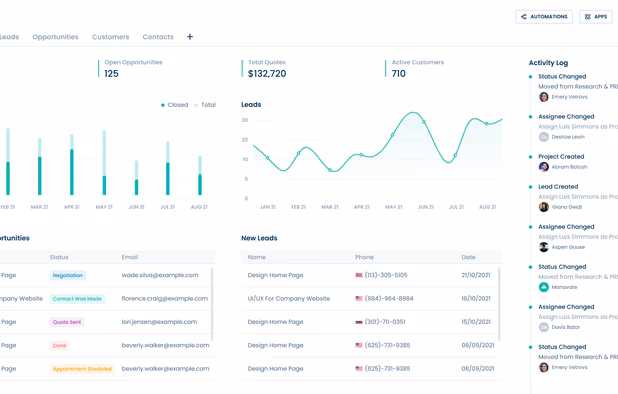Click Abram Botosh avatar in Activity Log
This screenshot has height=394, width=618.
pos(544,167)
